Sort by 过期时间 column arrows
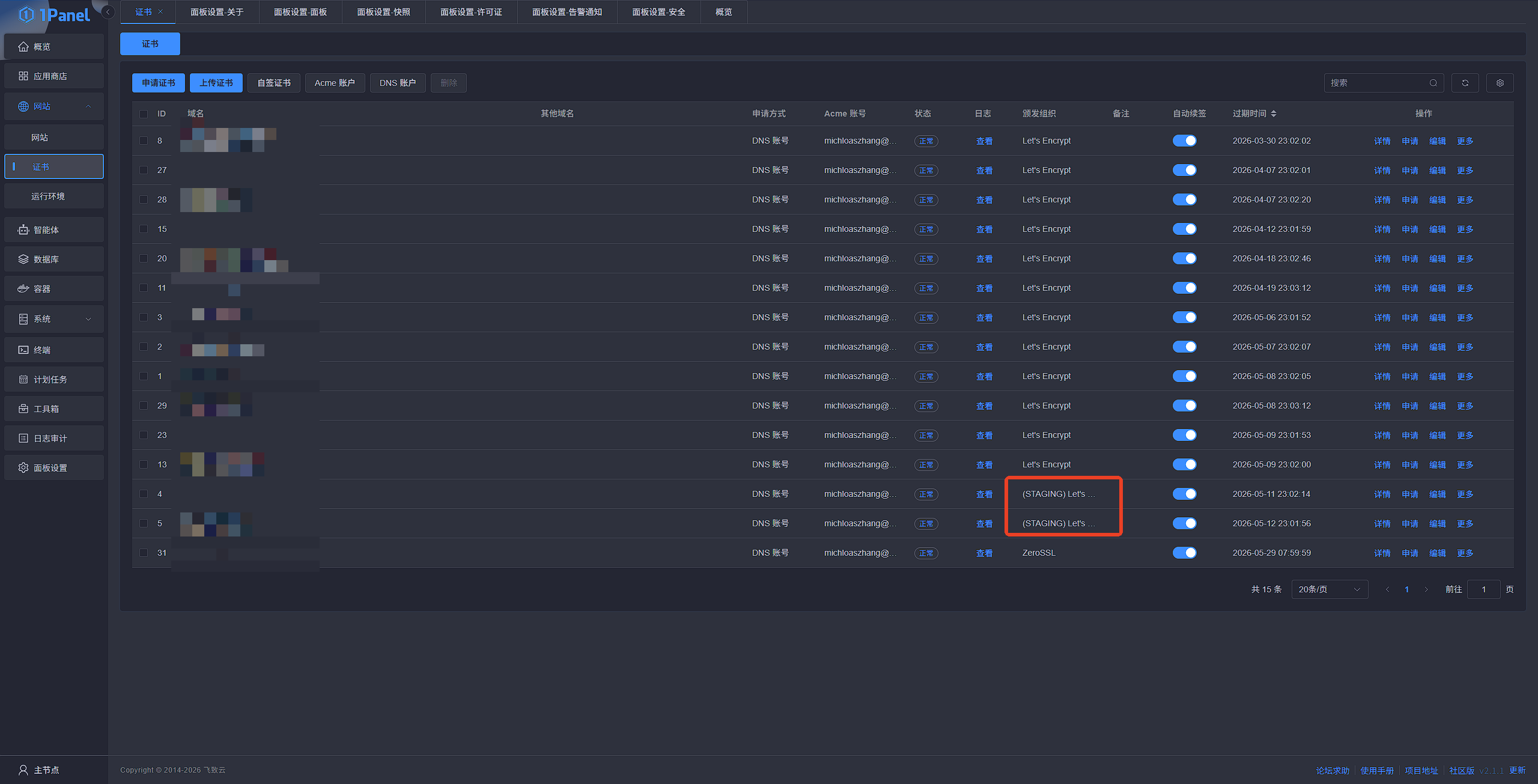 pyautogui.click(x=1274, y=114)
